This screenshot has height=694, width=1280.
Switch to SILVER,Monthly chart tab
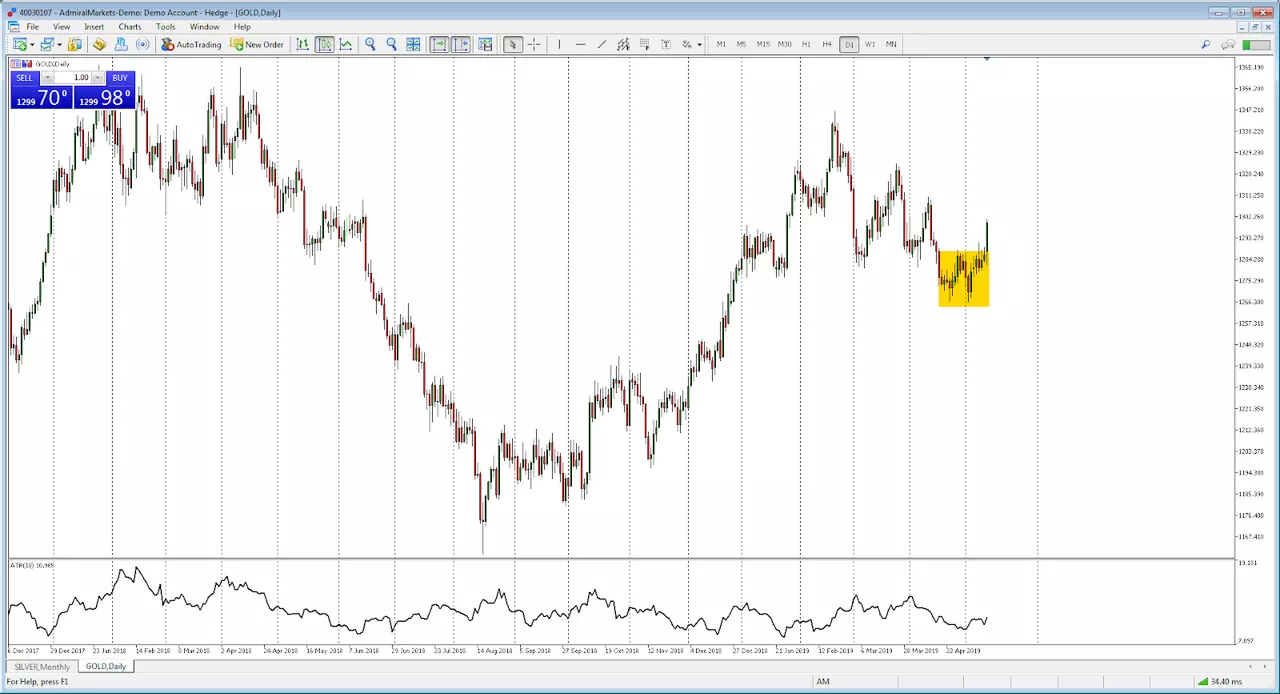pos(42,666)
